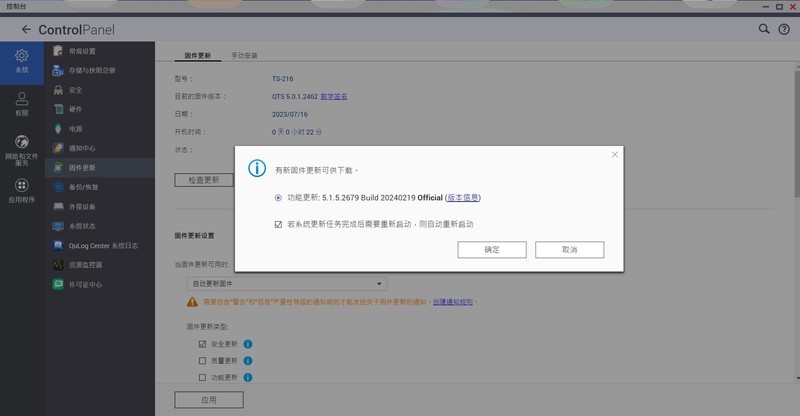Open 应用程序 grid icon in sidebar
800x416 pixels.
click(21, 185)
